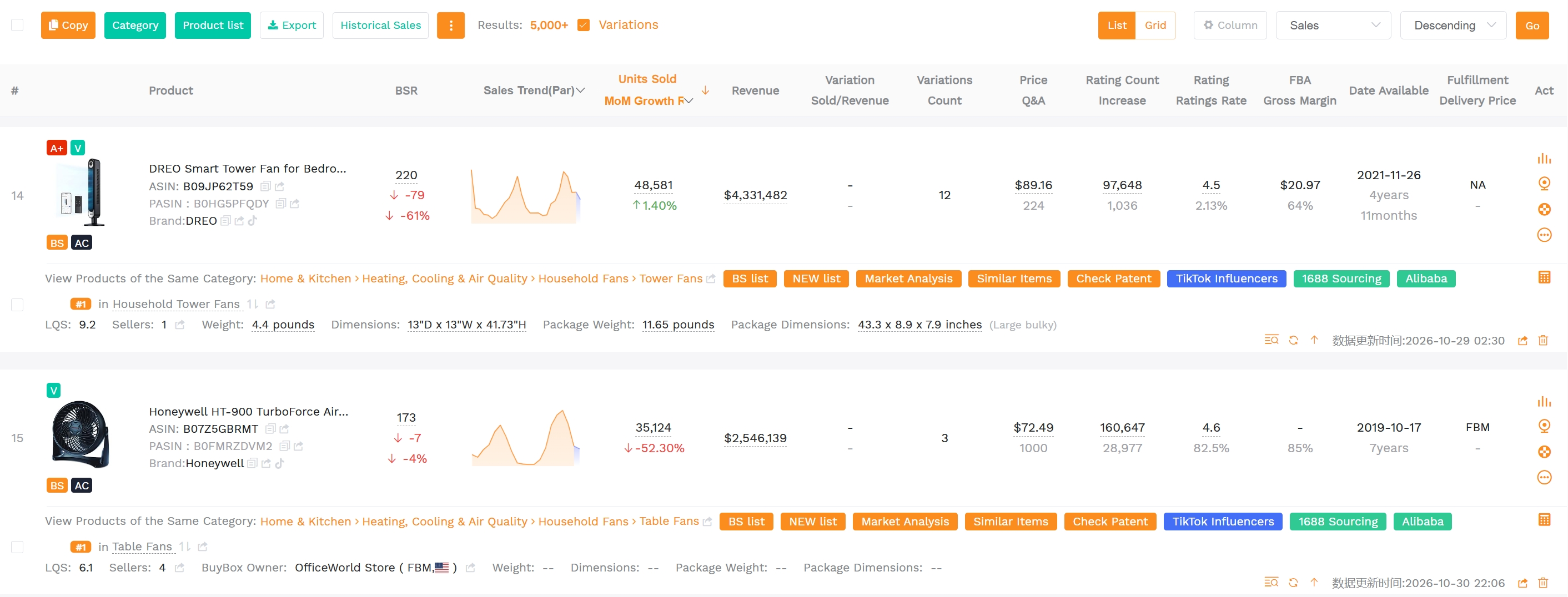Open search-list icon in DREO footer
The image size is (1568, 597).
1271,341
